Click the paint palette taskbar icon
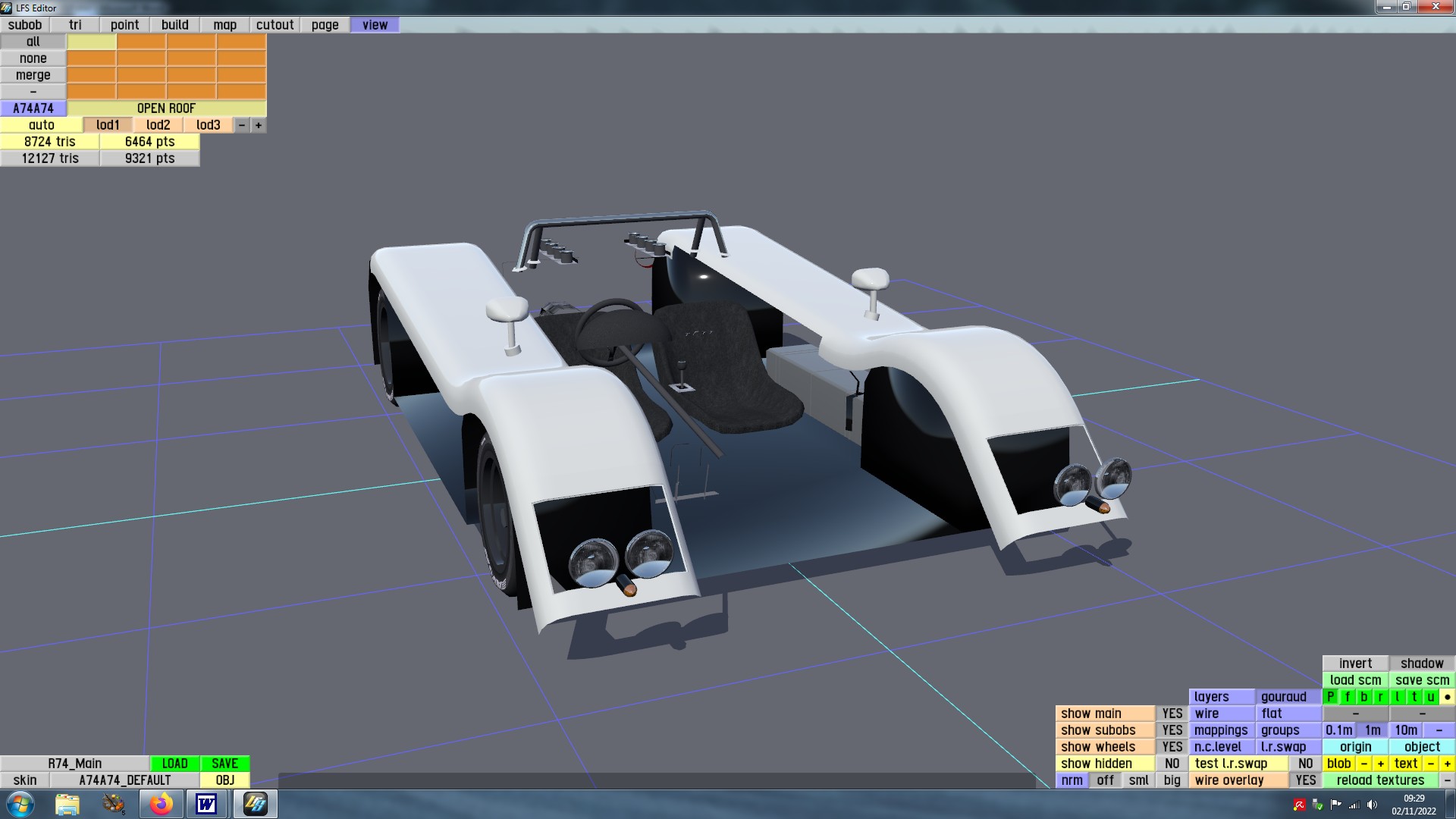Viewport: 1456px width, 819px height. point(114,804)
